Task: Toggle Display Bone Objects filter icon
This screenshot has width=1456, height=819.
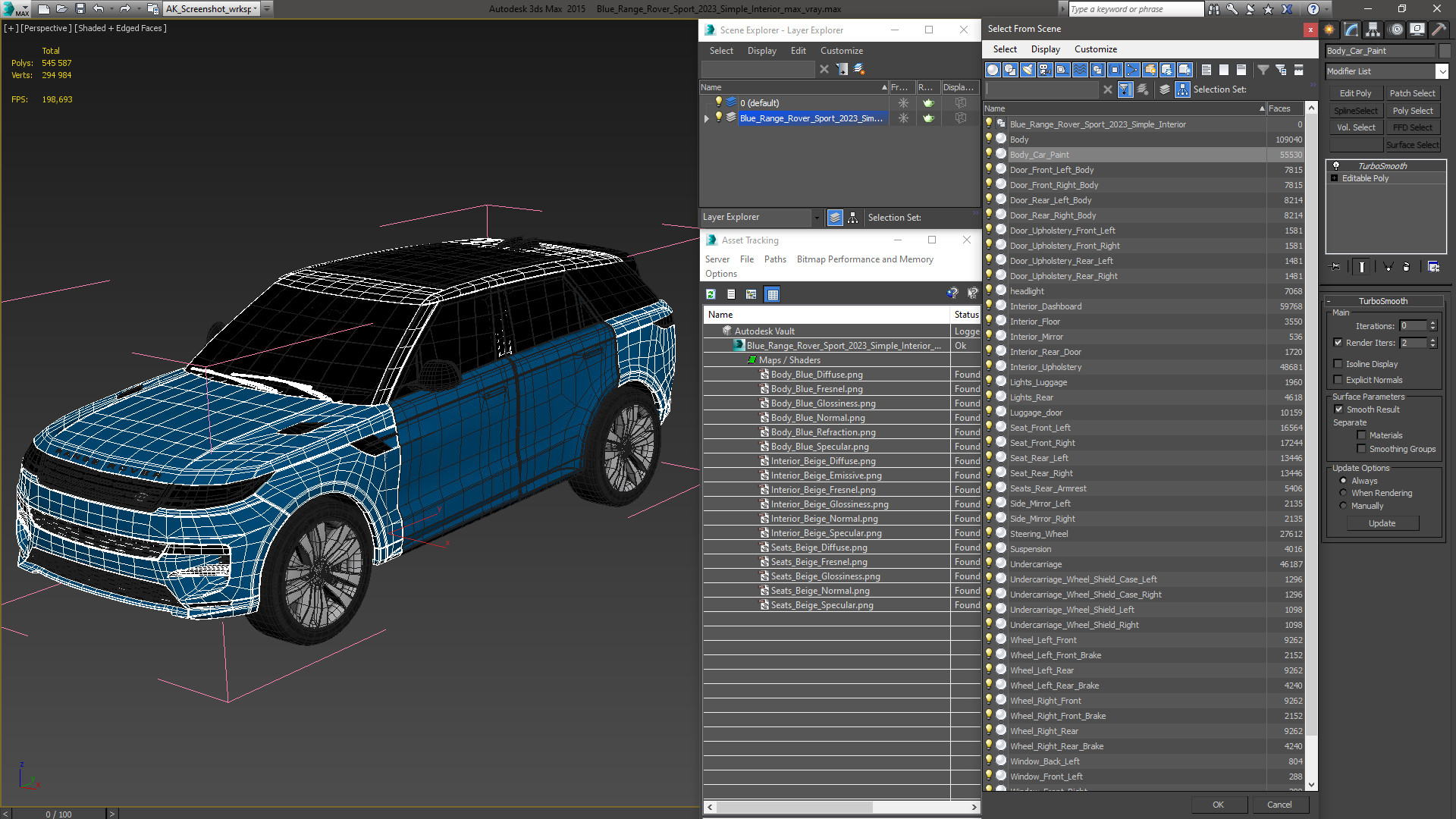Action: (1132, 70)
